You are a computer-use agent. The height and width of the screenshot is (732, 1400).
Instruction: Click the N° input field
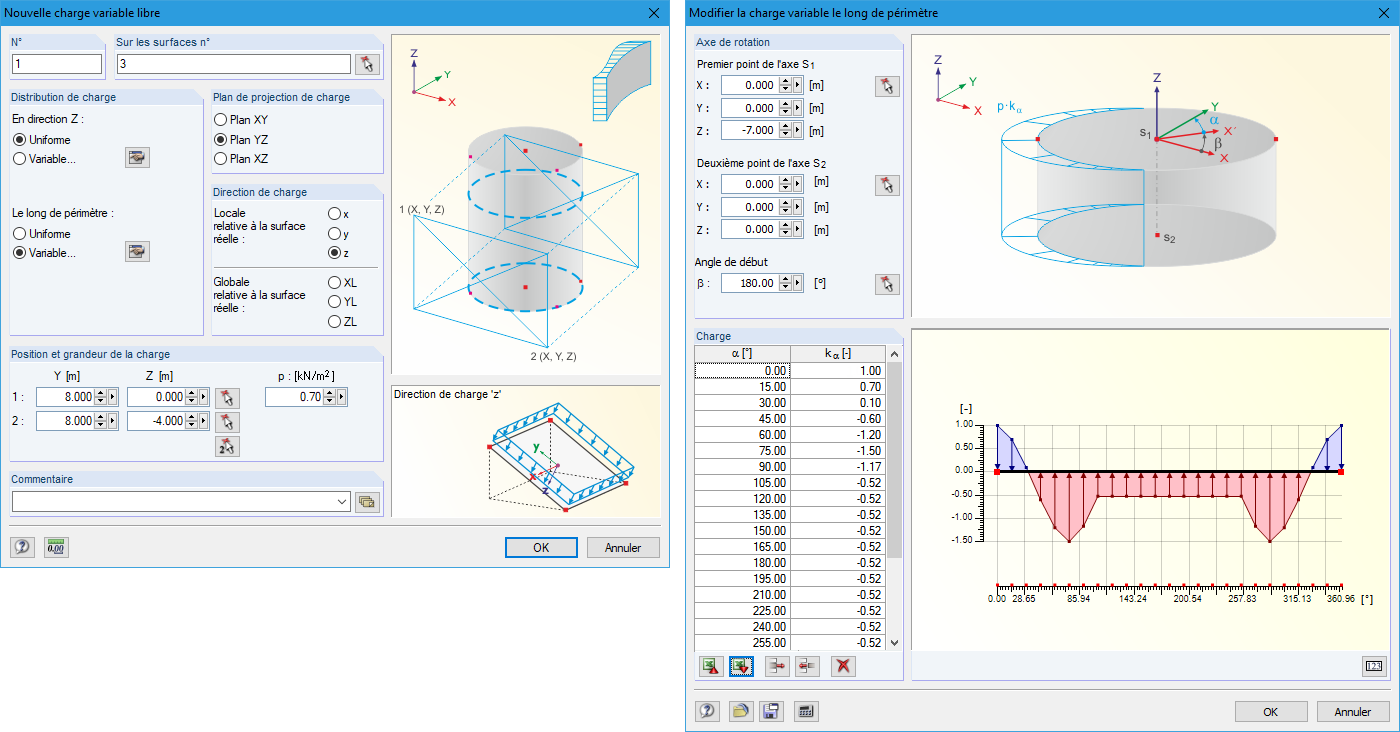[x=57, y=64]
